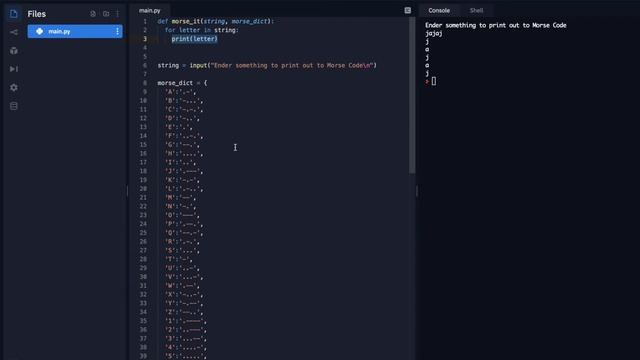Open the Packages cube icon in sidebar
Viewport: 640px width, 360px height.
click(13, 51)
